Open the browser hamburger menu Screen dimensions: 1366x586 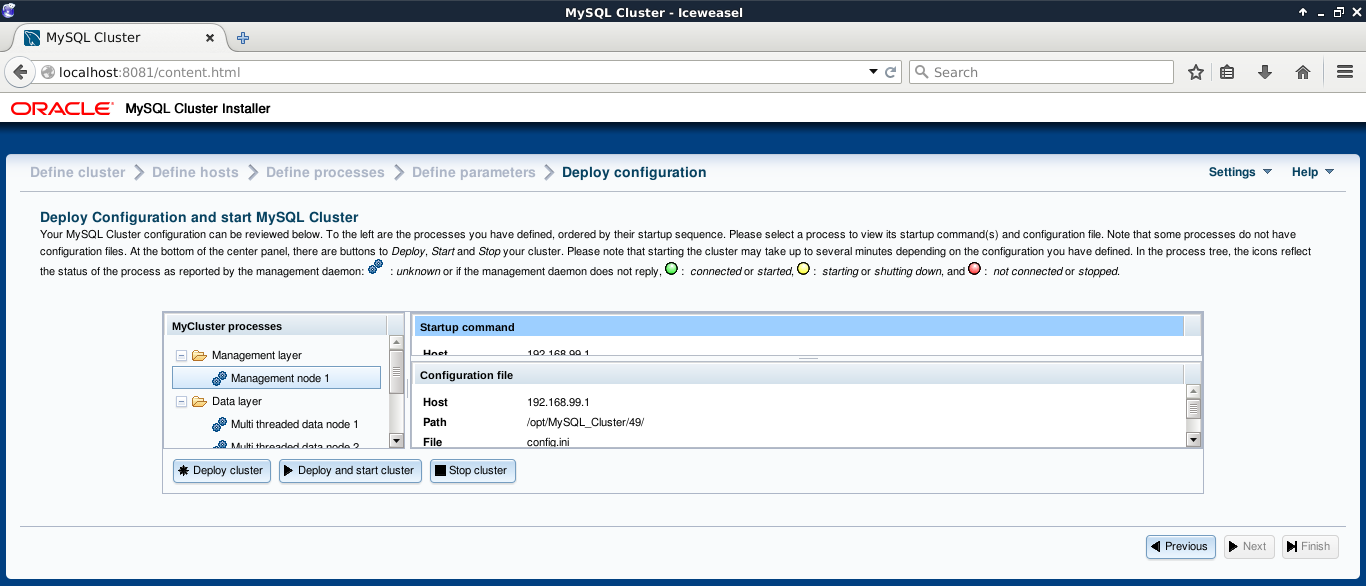1345,72
